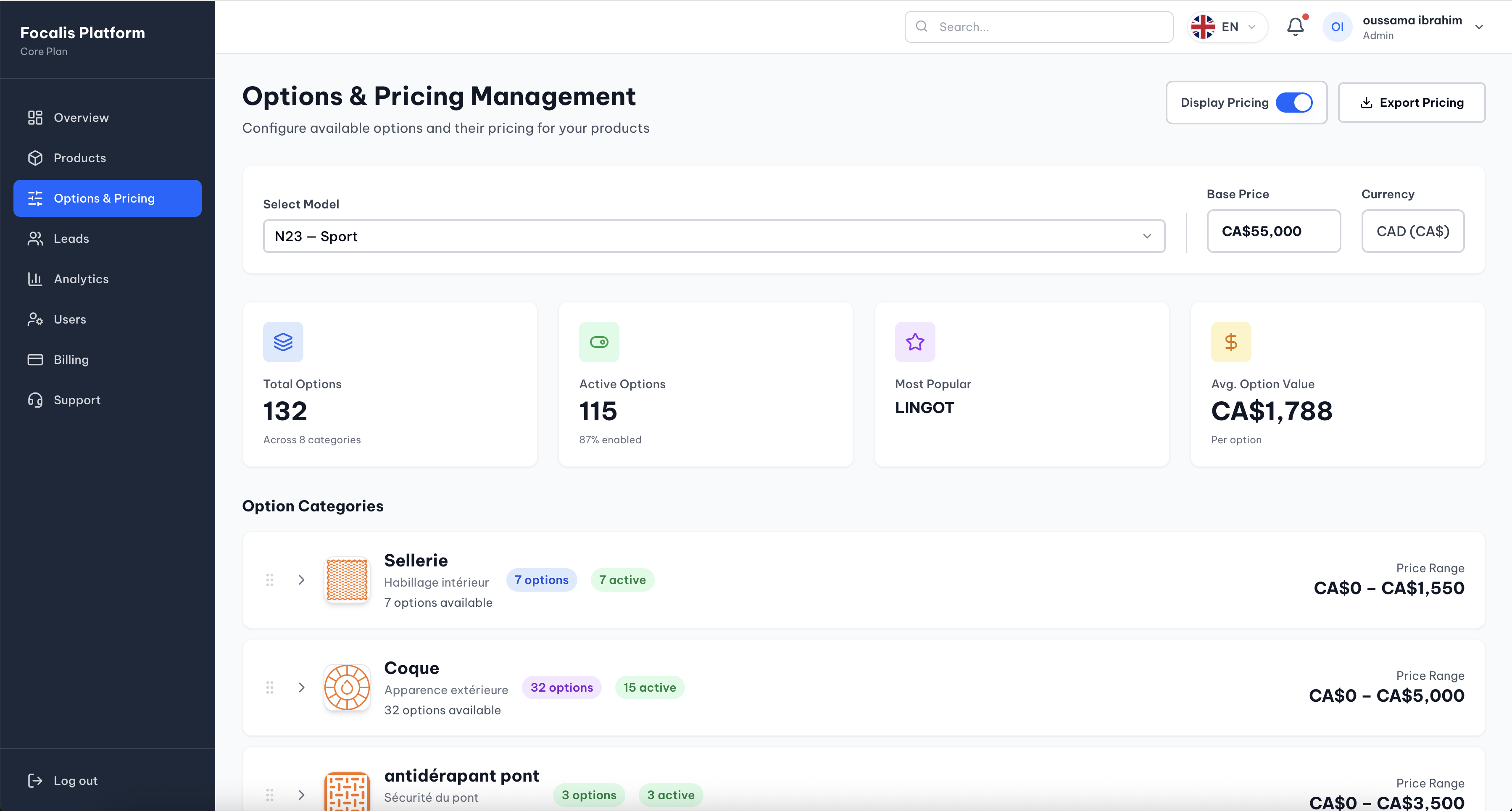Edit the Base Price field
Image resolution: width=1512 pixels, height=811 pixels.
(1273, 231)
